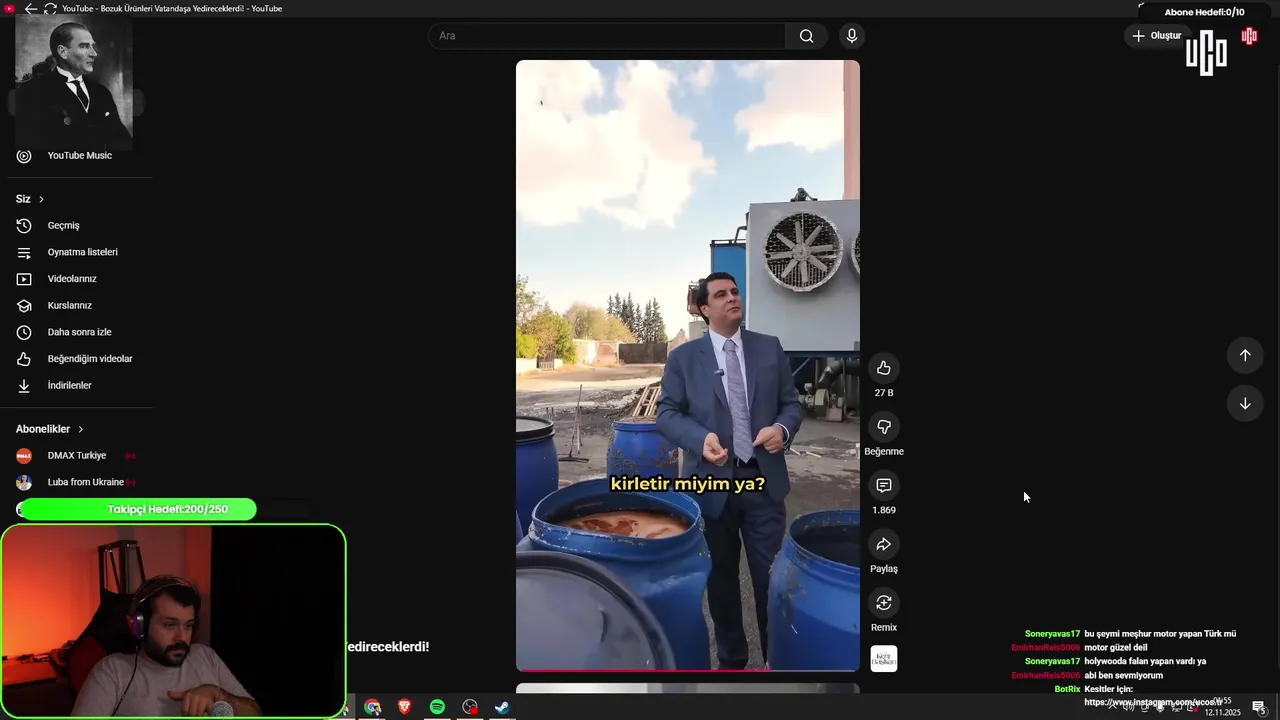This screenshot has width=1280, height=720.
Task: Open Steam from the taskbar
Action: pos(502,707)
